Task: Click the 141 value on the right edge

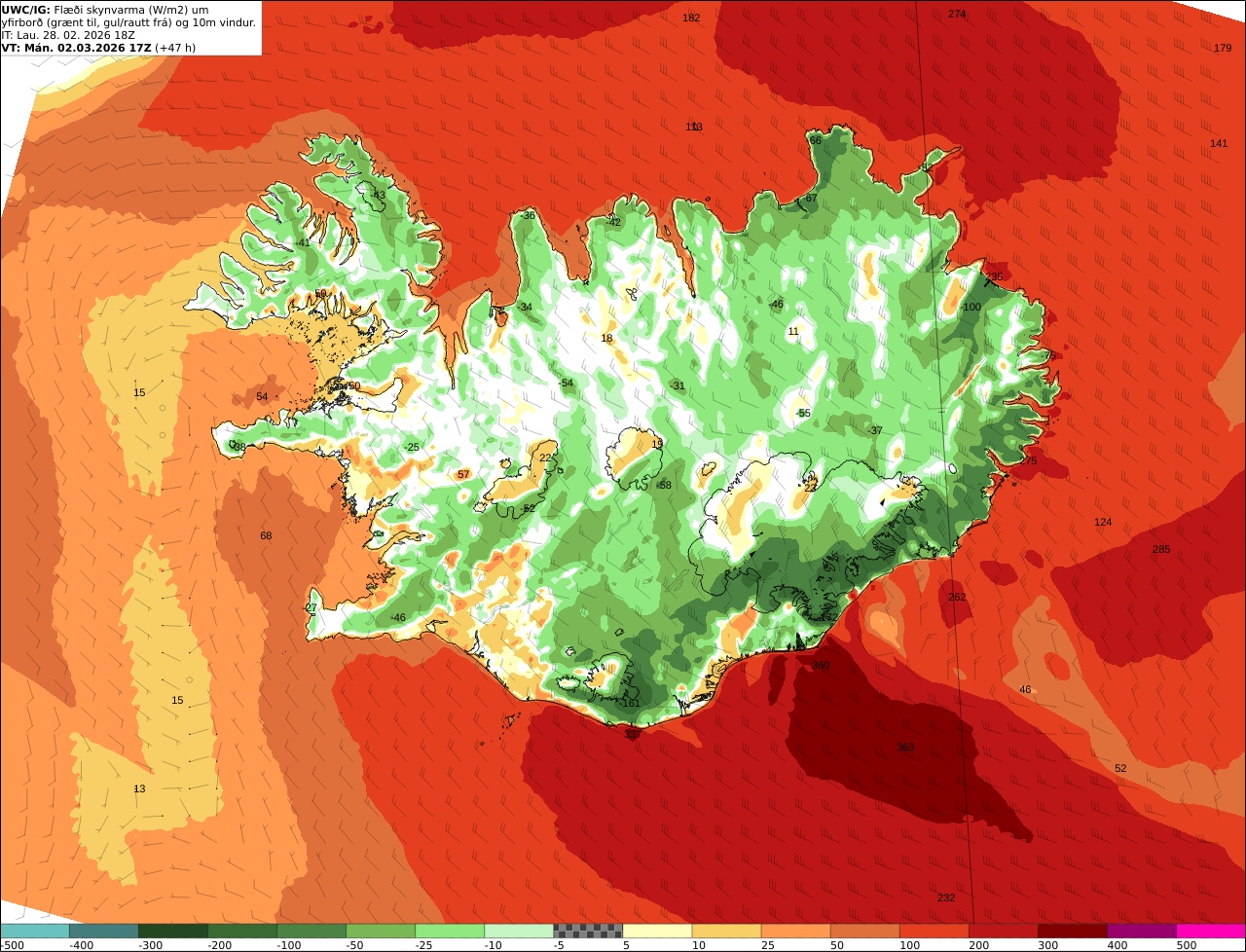Action: (x=1219, y=144)
